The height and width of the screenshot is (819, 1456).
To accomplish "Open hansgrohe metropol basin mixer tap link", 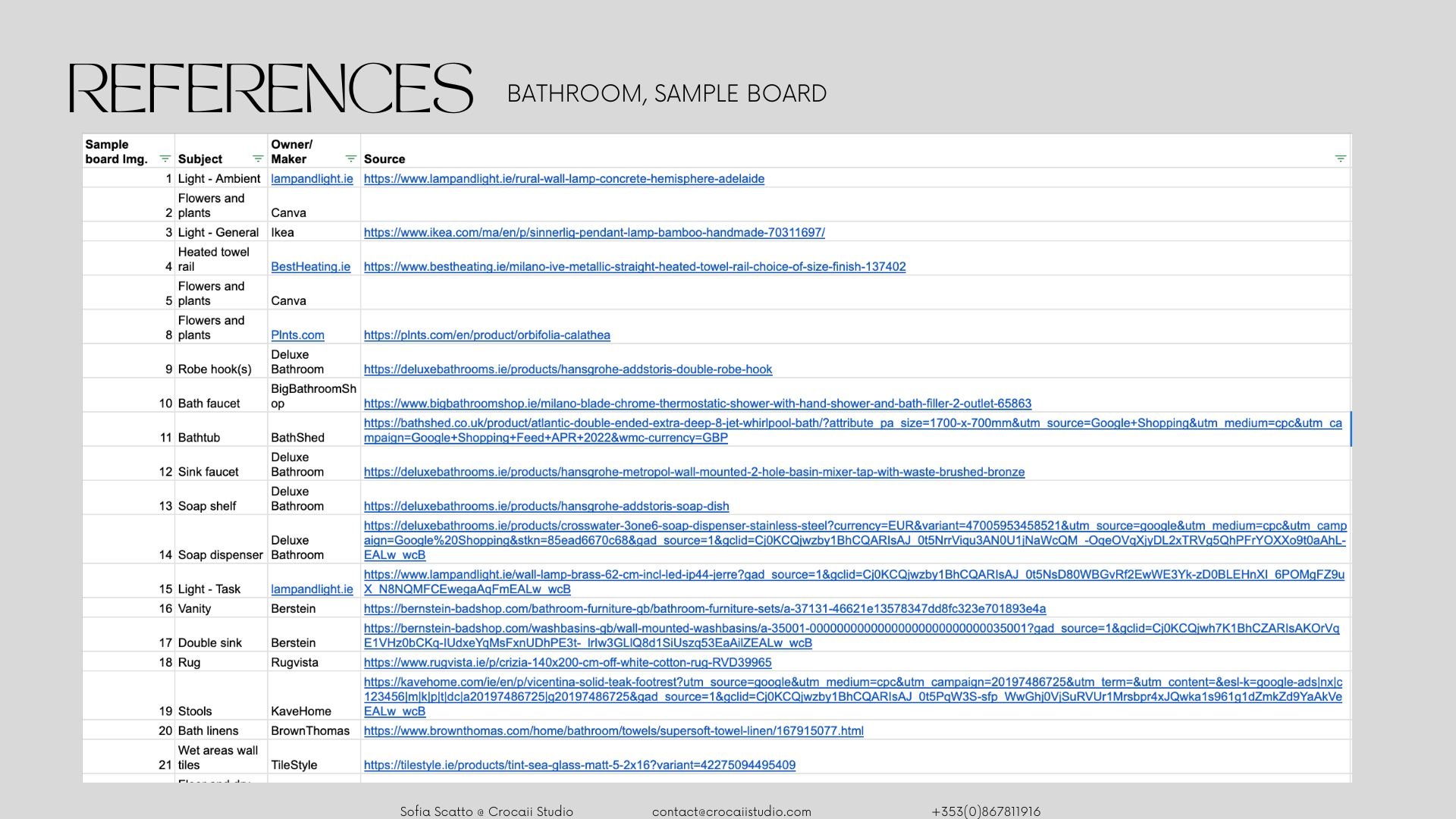I will click(x=694, y=472).
